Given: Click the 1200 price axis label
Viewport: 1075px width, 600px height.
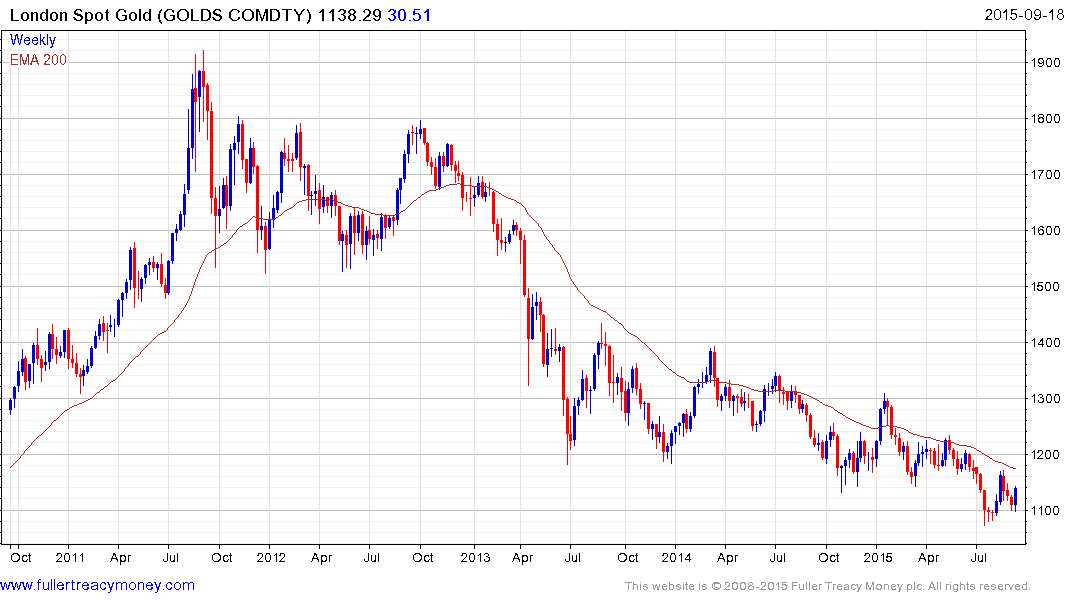Looking at the screenshot, I should (1046, 455).
